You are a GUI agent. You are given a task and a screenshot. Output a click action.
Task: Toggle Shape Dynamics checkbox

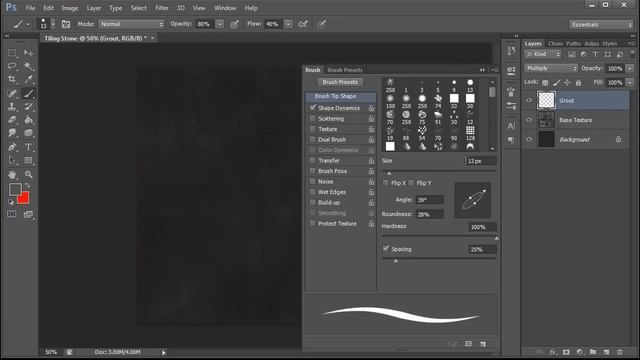pyautogui.click(x=313, y=108)
